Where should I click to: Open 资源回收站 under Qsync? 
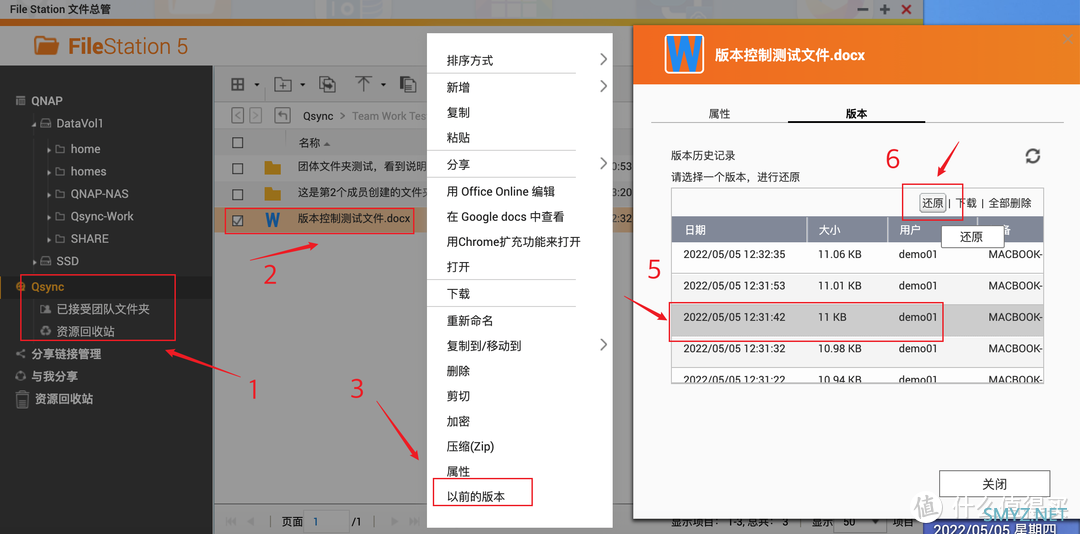coord(85,331)
